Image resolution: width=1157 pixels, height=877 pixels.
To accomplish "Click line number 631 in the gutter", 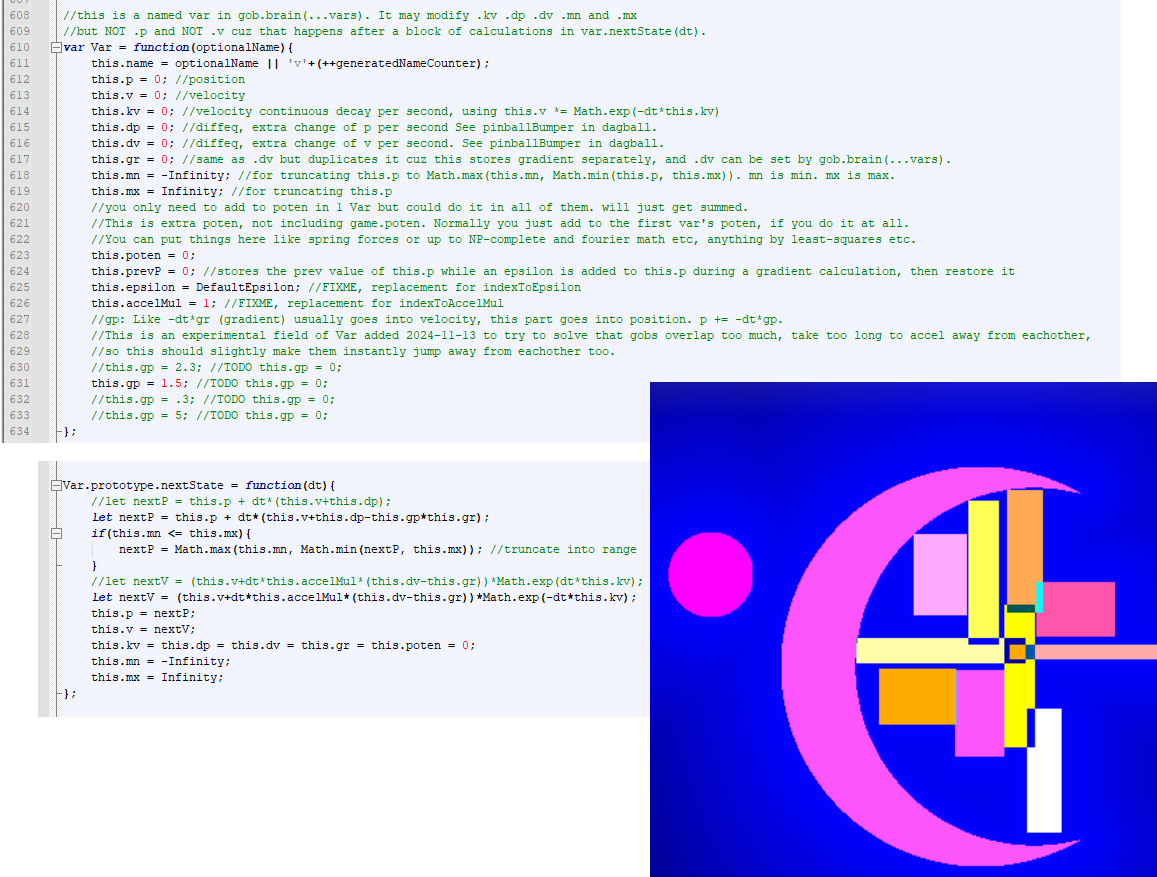I will coord(20,384).
